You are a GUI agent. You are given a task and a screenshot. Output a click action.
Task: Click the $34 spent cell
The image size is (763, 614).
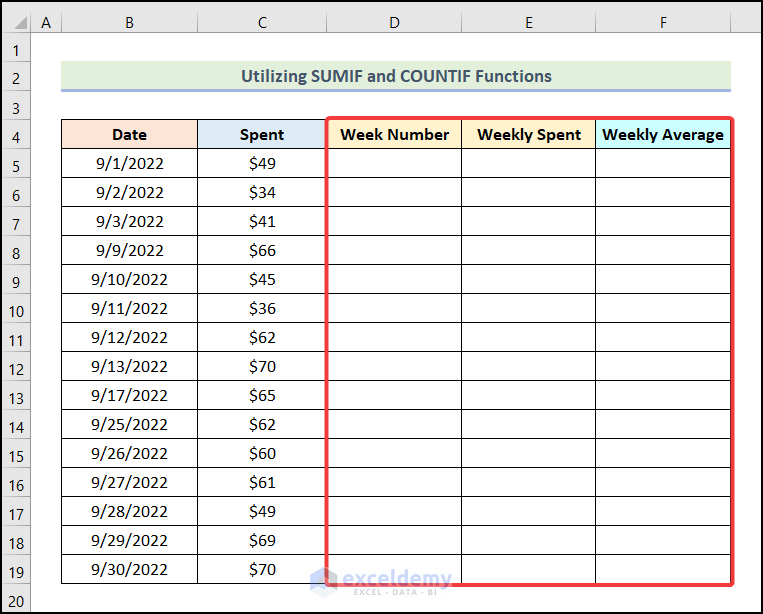pos(262,192)
